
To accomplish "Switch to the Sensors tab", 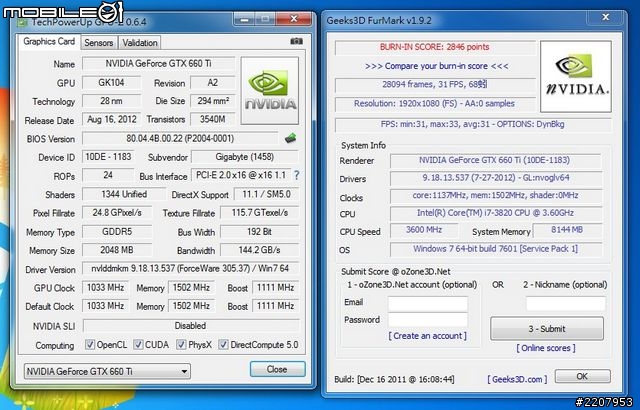I will coord(98,43).
